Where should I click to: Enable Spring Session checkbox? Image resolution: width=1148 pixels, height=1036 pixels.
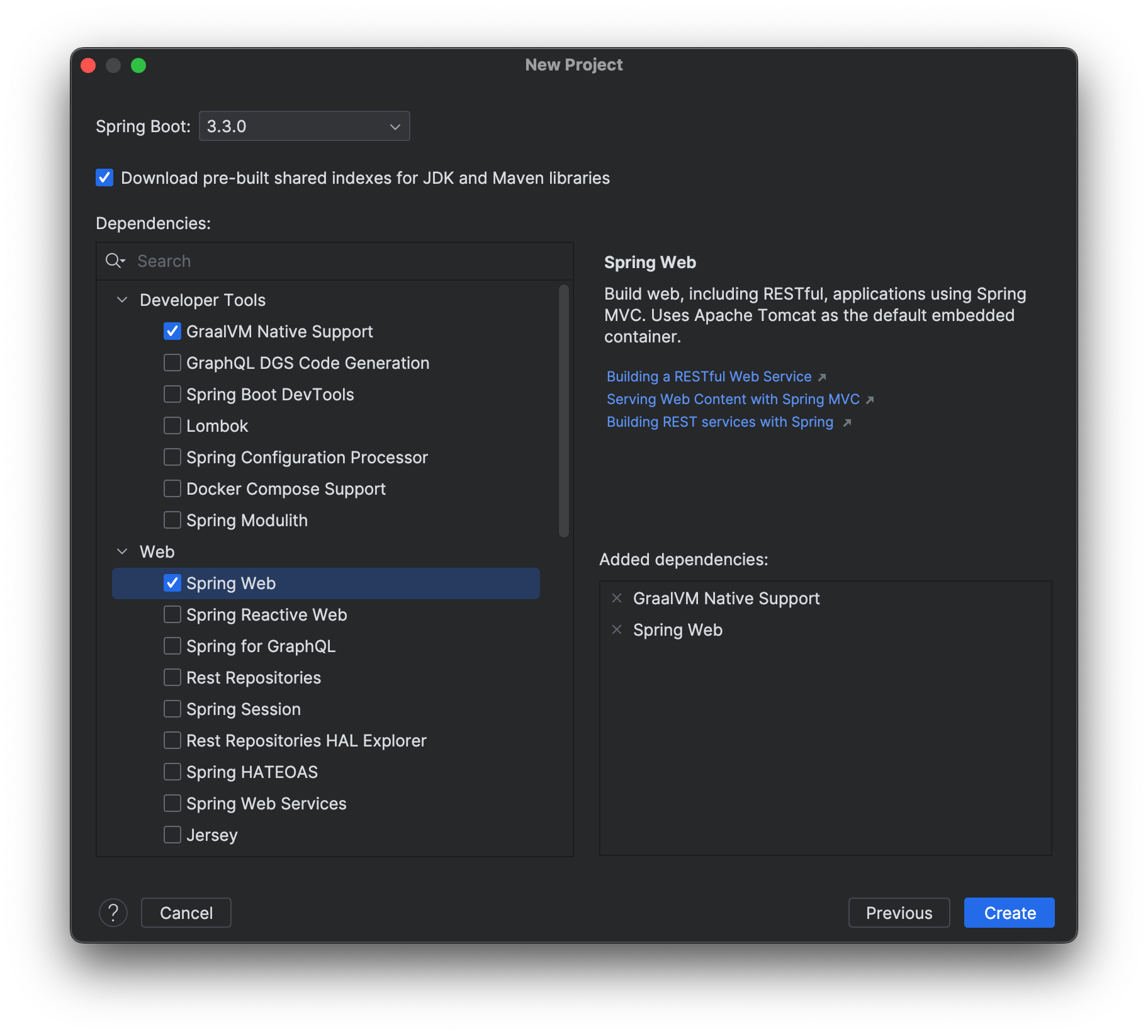pyautogui.click(x=172, y=709)
